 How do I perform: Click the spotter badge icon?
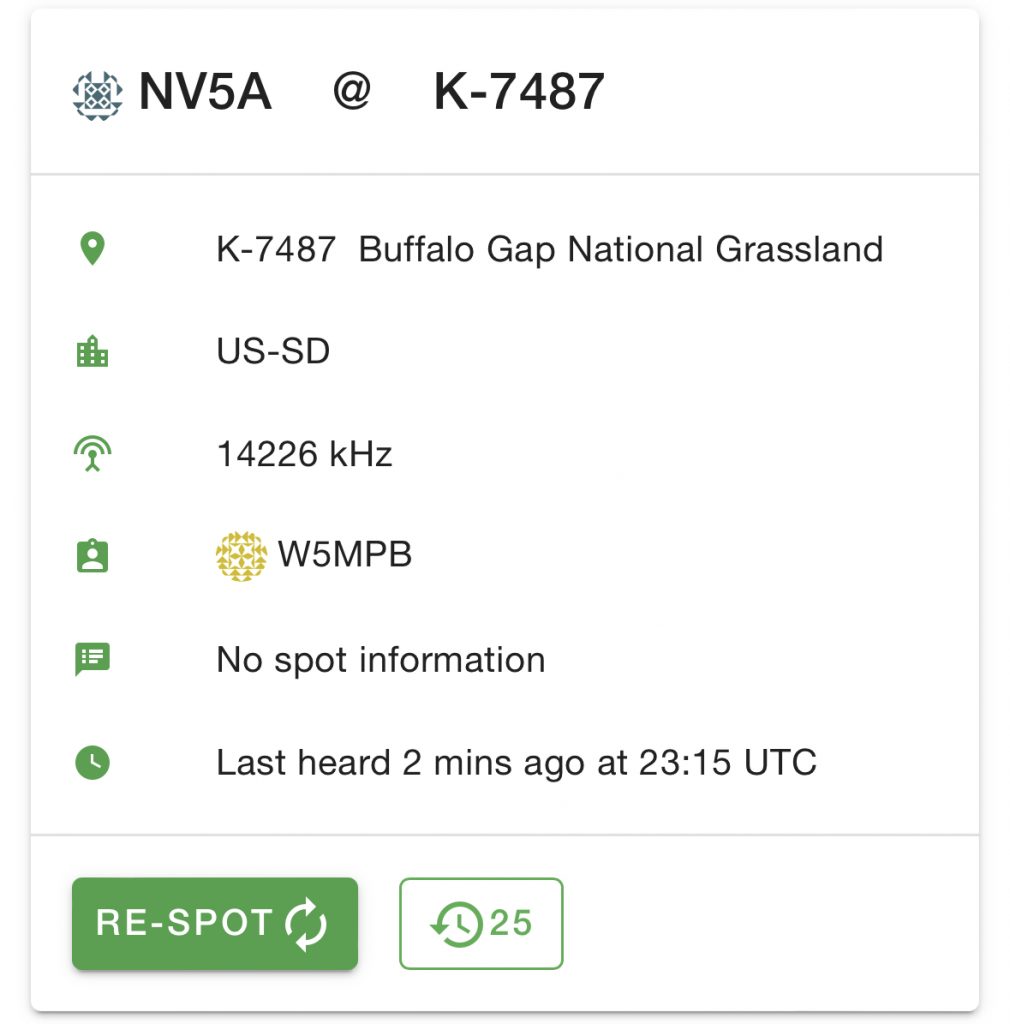(x=92, y=557)
